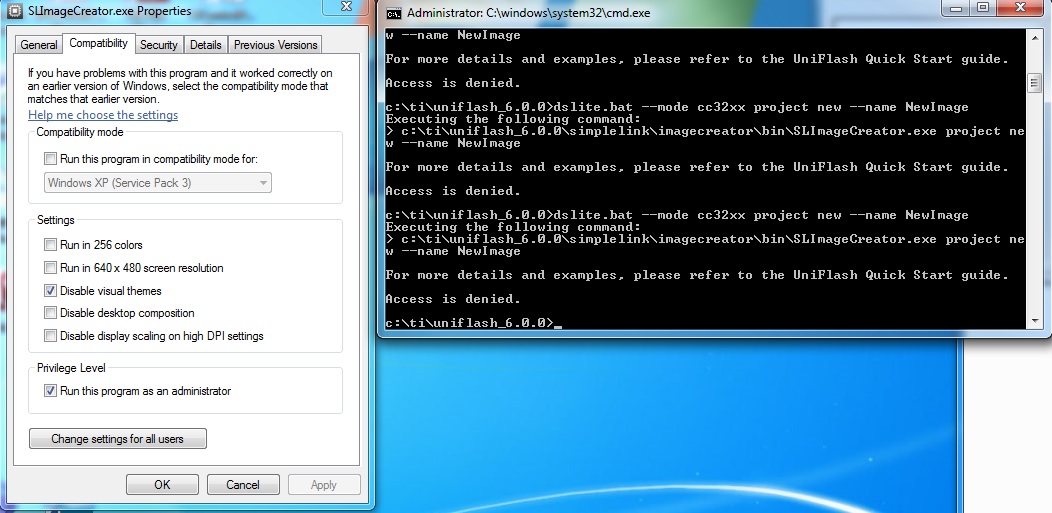Screen dimensions: 1052x513
Task: Click the last 'Access is denied.' line
Action: [x=453, y=298]
